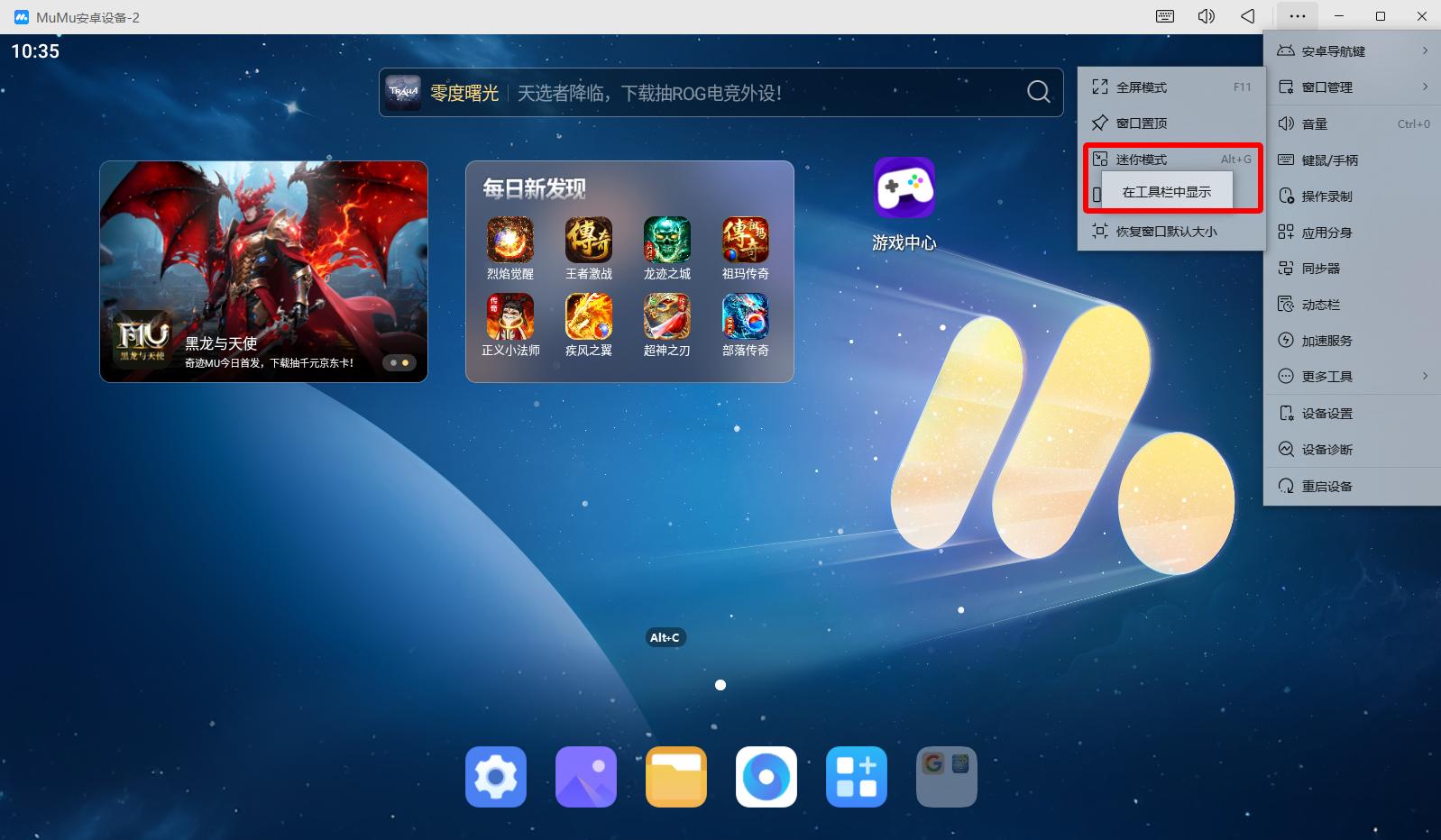1441x840 pixels.
Task: Click the 零度曙光 search bar field
Action: (703, 93)
